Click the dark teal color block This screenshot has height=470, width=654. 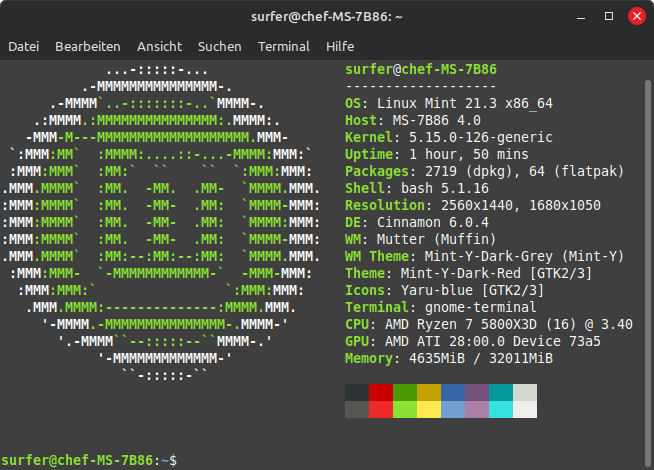(501, 392)
